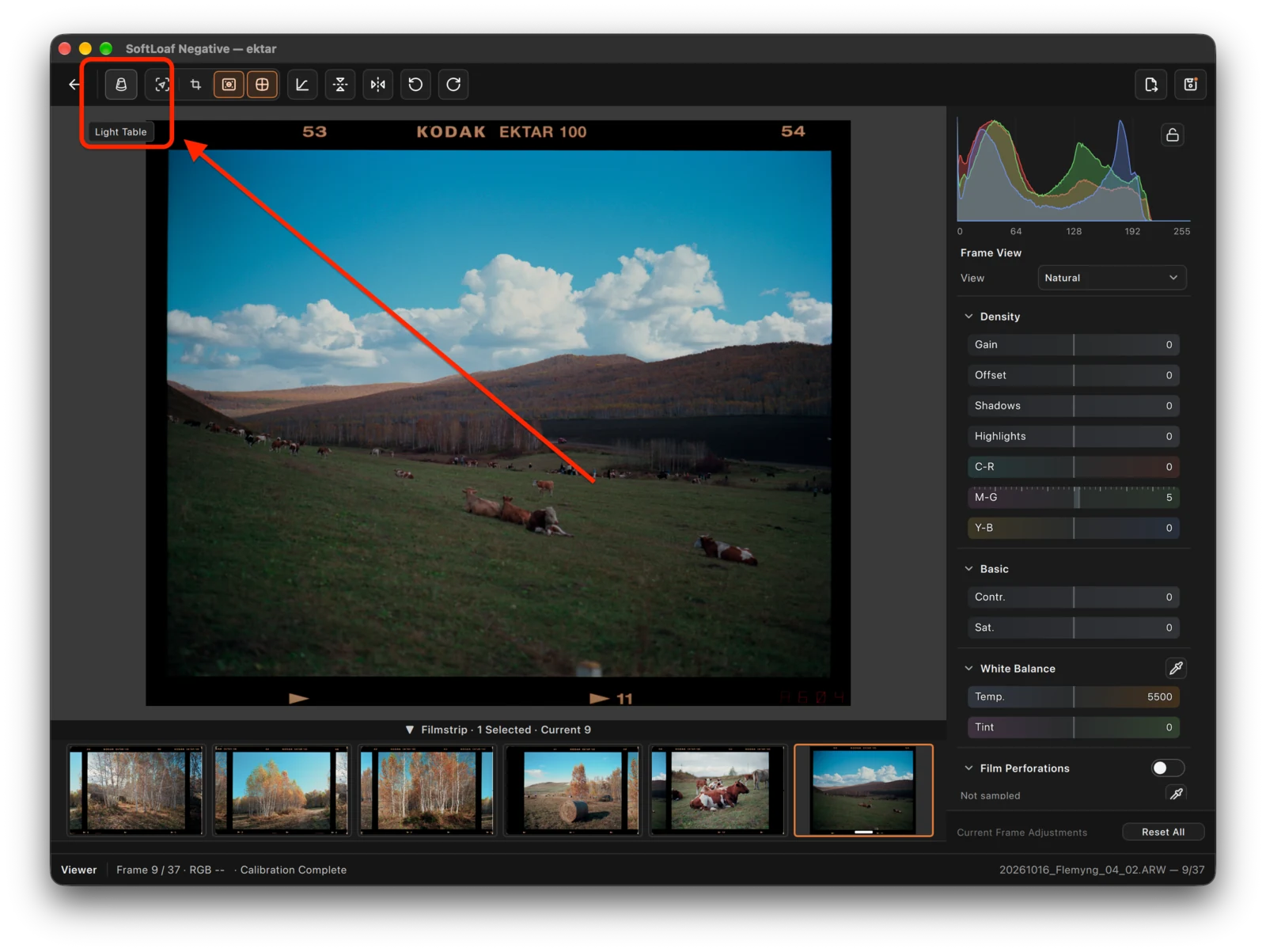Click the save preset icon at top right
This screenshot has height=952, width=1266.
[1190, 85]
